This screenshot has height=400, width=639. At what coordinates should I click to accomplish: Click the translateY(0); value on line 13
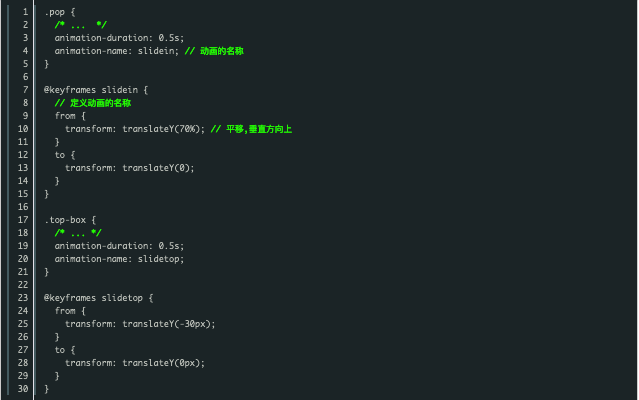point(159,168)
